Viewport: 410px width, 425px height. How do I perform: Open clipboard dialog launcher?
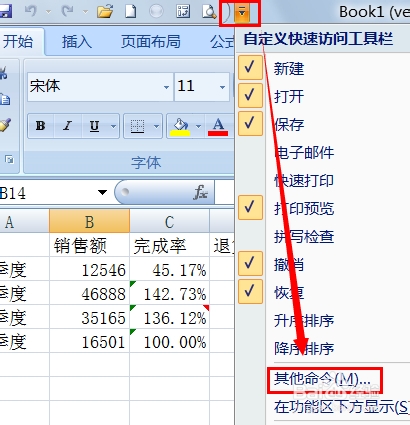[x=9, y=160]
